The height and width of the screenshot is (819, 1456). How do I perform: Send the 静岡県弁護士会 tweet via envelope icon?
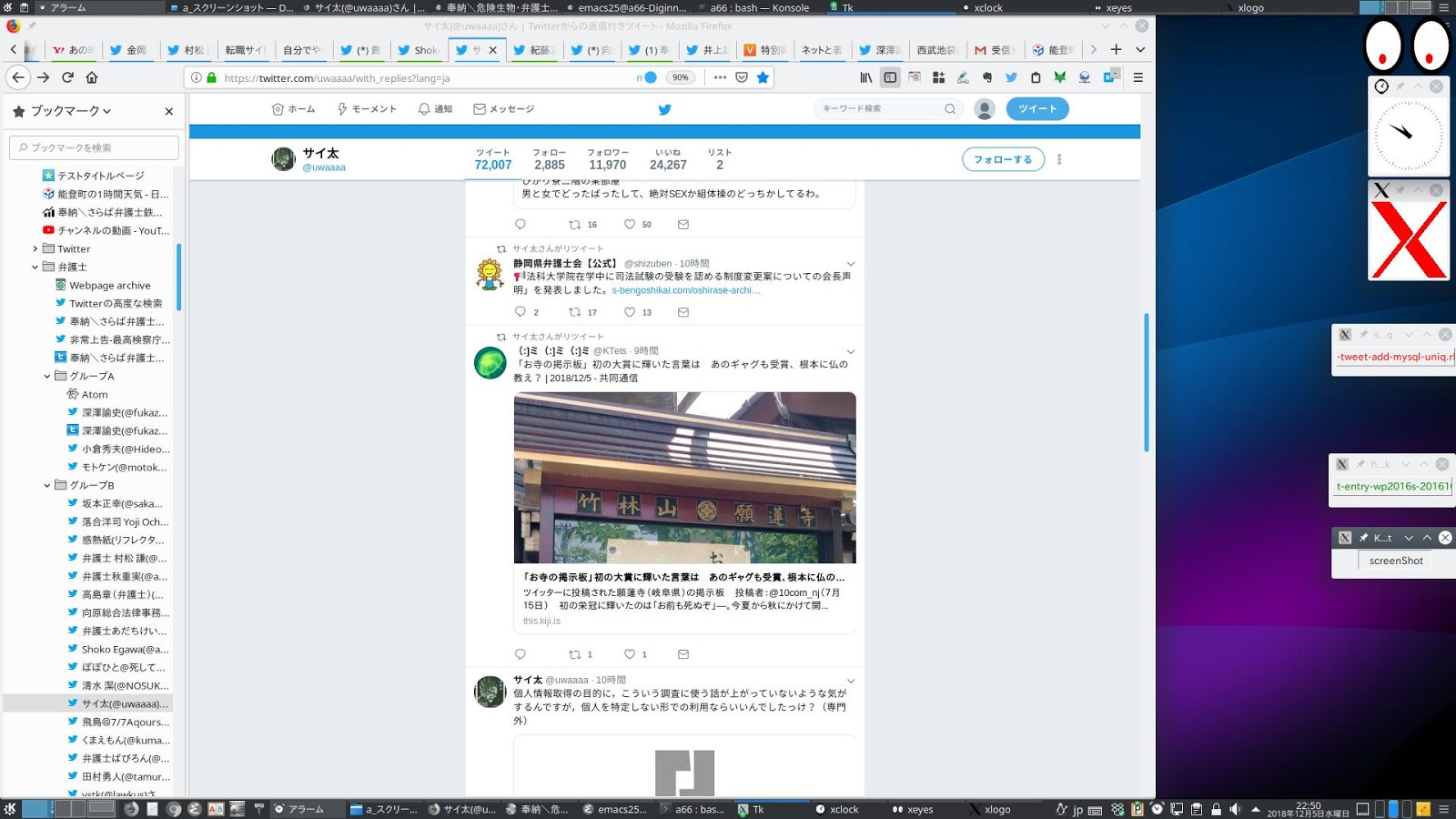(x=683, y=312)
